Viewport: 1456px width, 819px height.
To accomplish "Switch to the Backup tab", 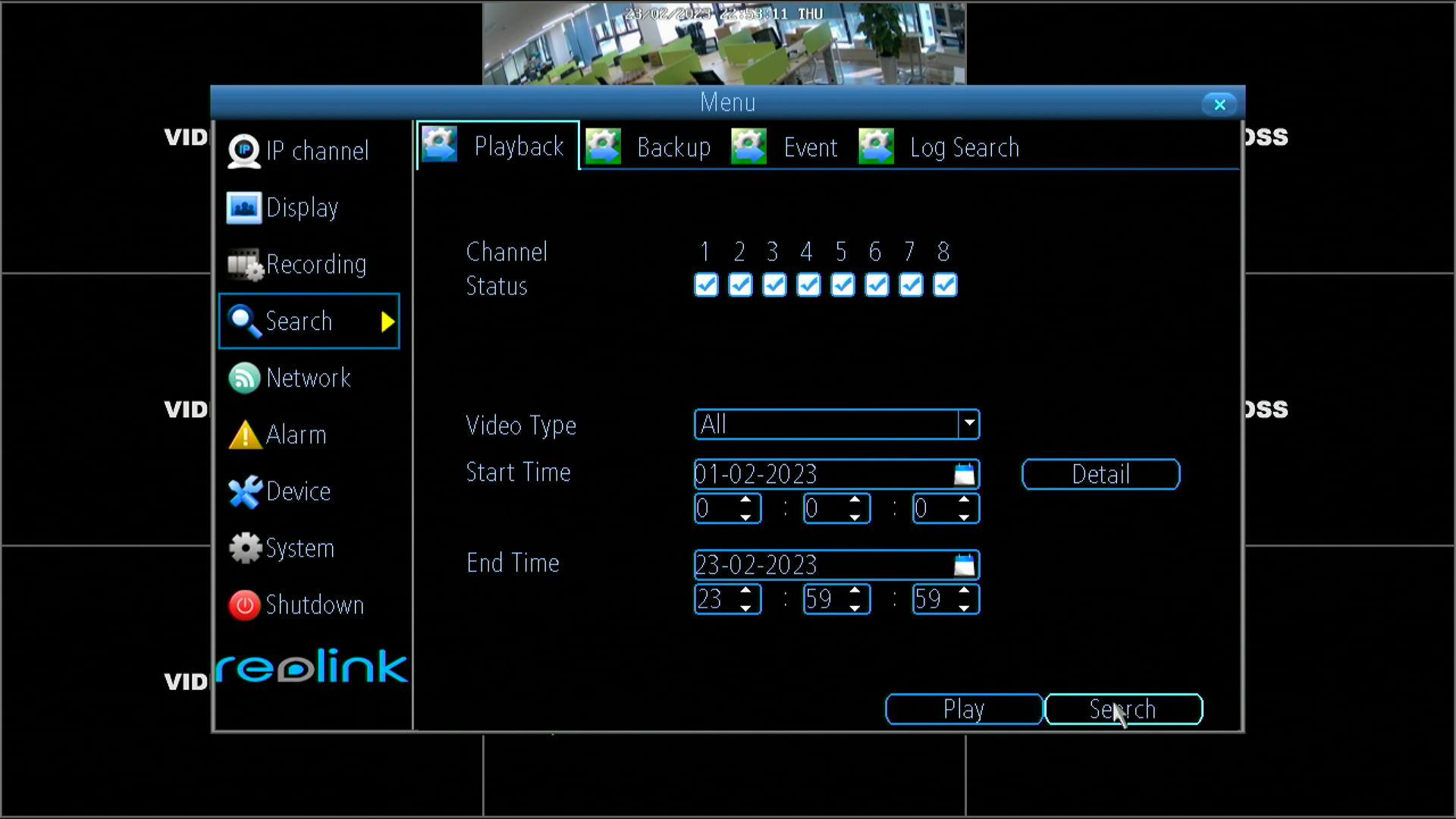I will click(673, 146).
